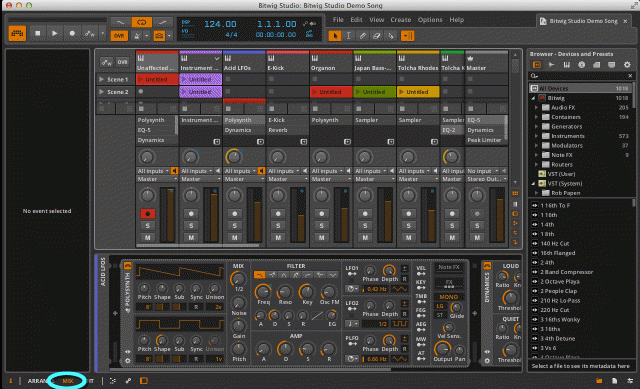This screenshot has width=640, height=389.
Task: Open the File menu
Action: [x=338, y=20]
